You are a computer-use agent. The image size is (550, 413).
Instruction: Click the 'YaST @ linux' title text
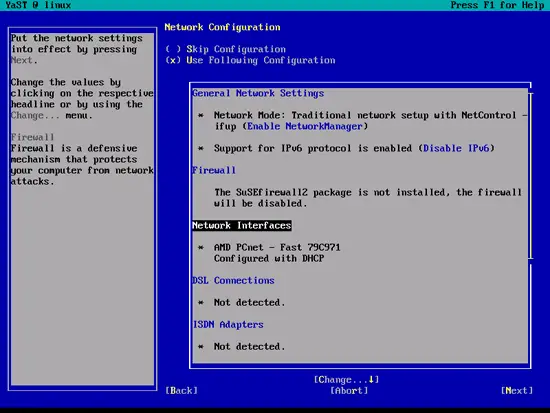click(38, 5)
